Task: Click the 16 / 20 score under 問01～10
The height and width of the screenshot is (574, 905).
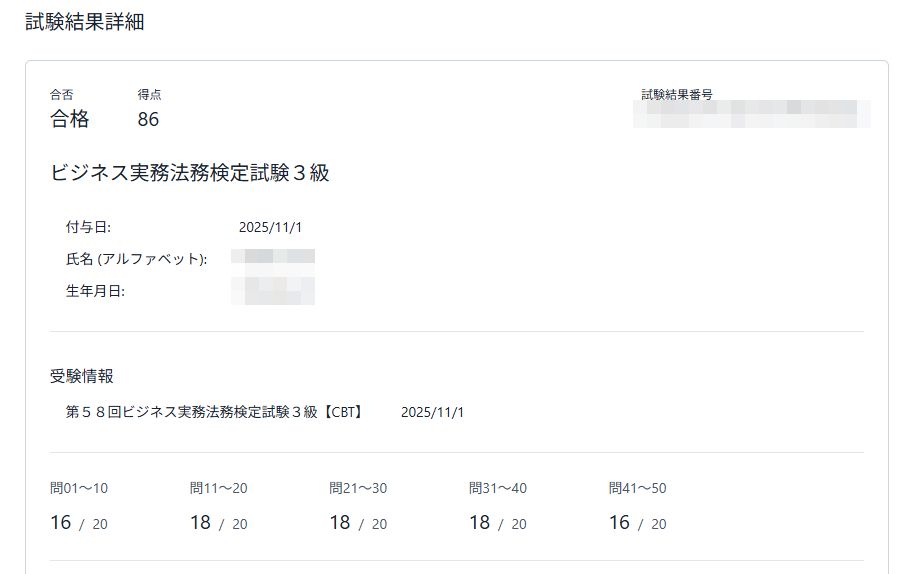Action: pos(79,523)
